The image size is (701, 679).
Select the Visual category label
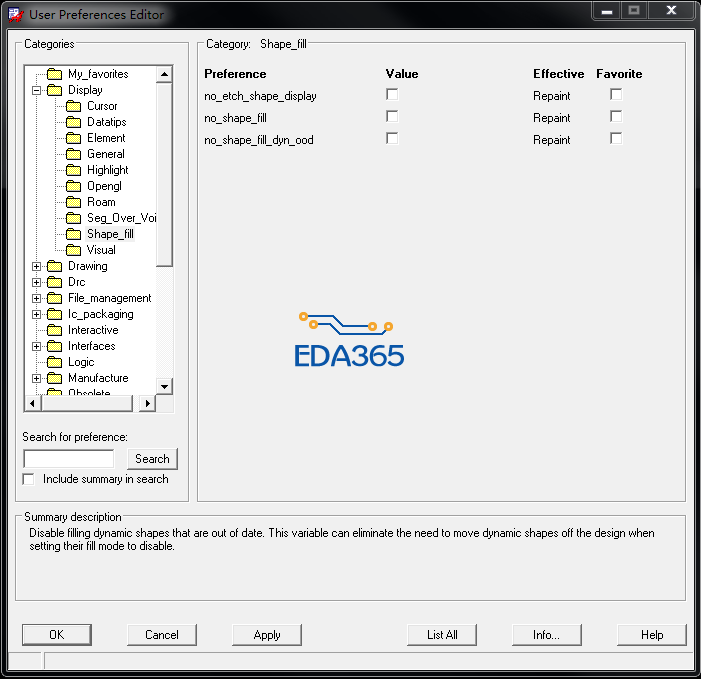pyautogui.click(x=101, y=250)
